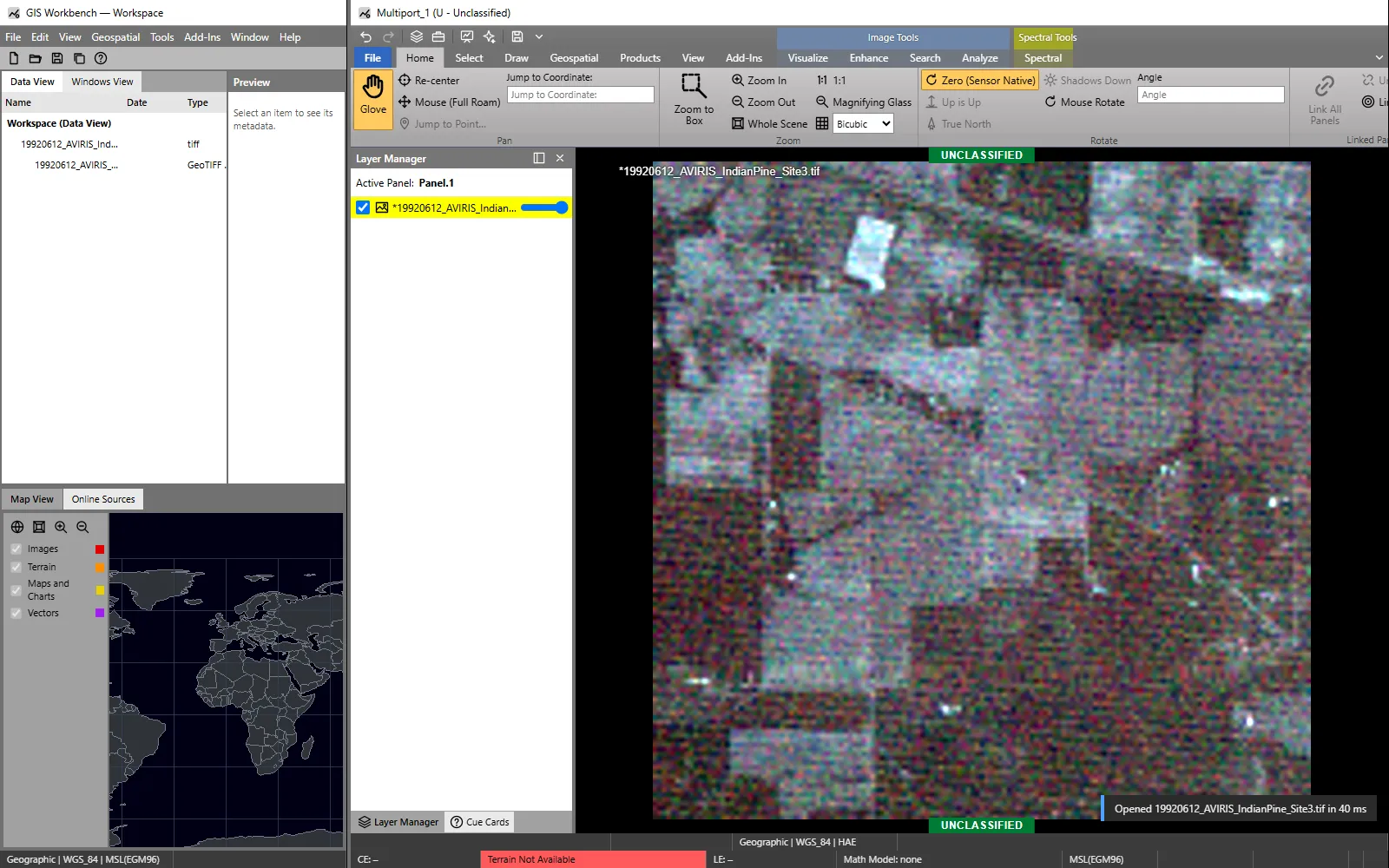
Task: Click new document icon in Workspace toolbar
Action: [x=14, y=58]
